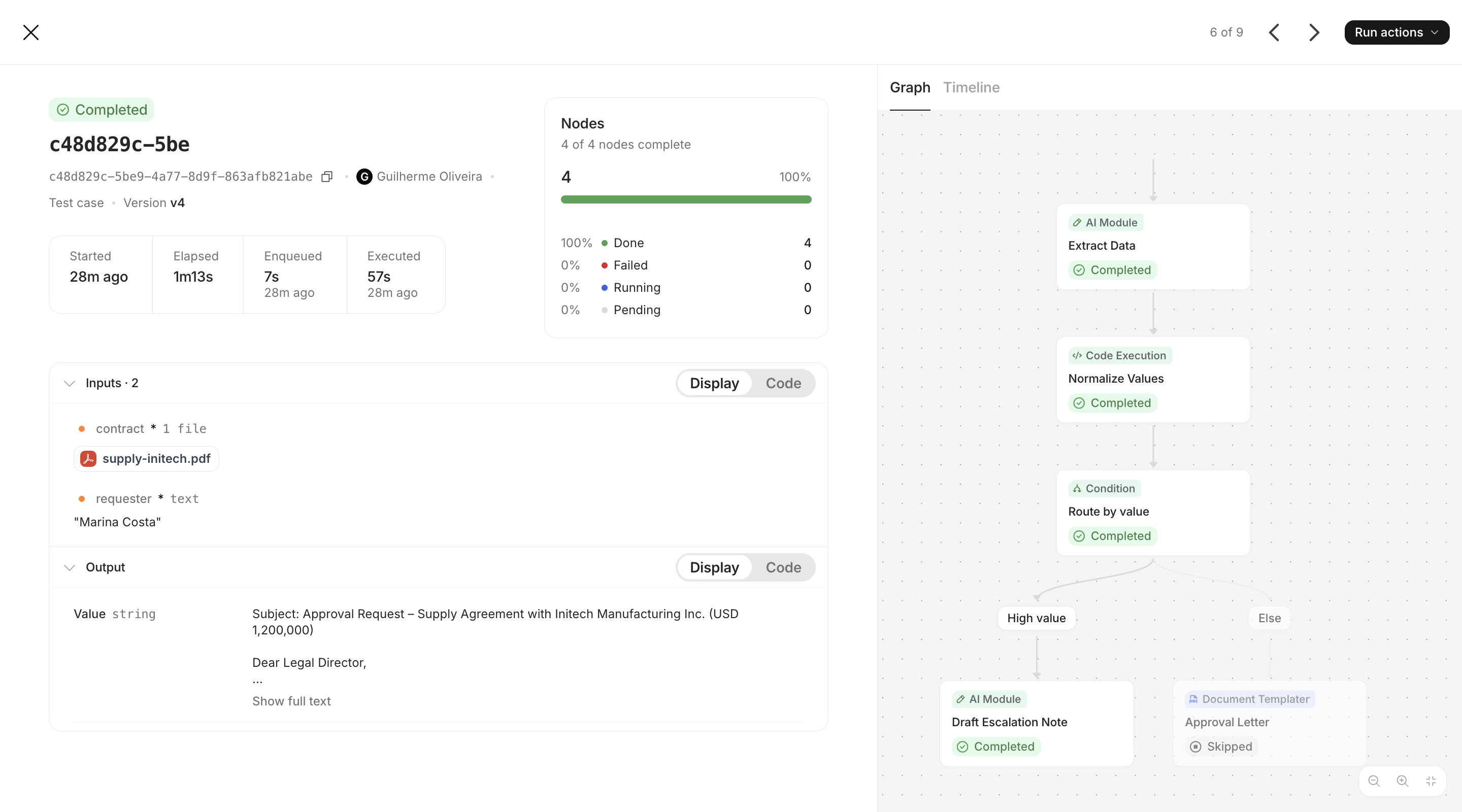Switch to the Timeline tab
The height and width of the screenshot is (812, 1462).
click(x=971, y=87)
